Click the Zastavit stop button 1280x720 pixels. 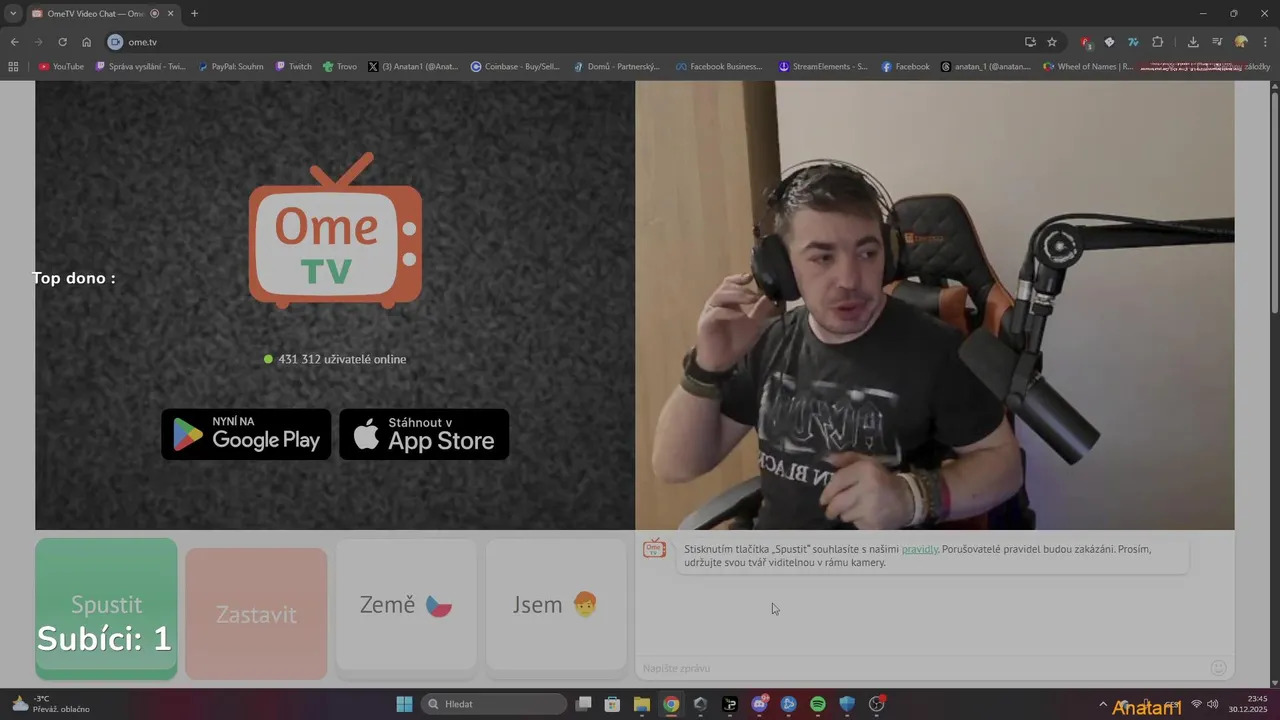tap(256, 614)
